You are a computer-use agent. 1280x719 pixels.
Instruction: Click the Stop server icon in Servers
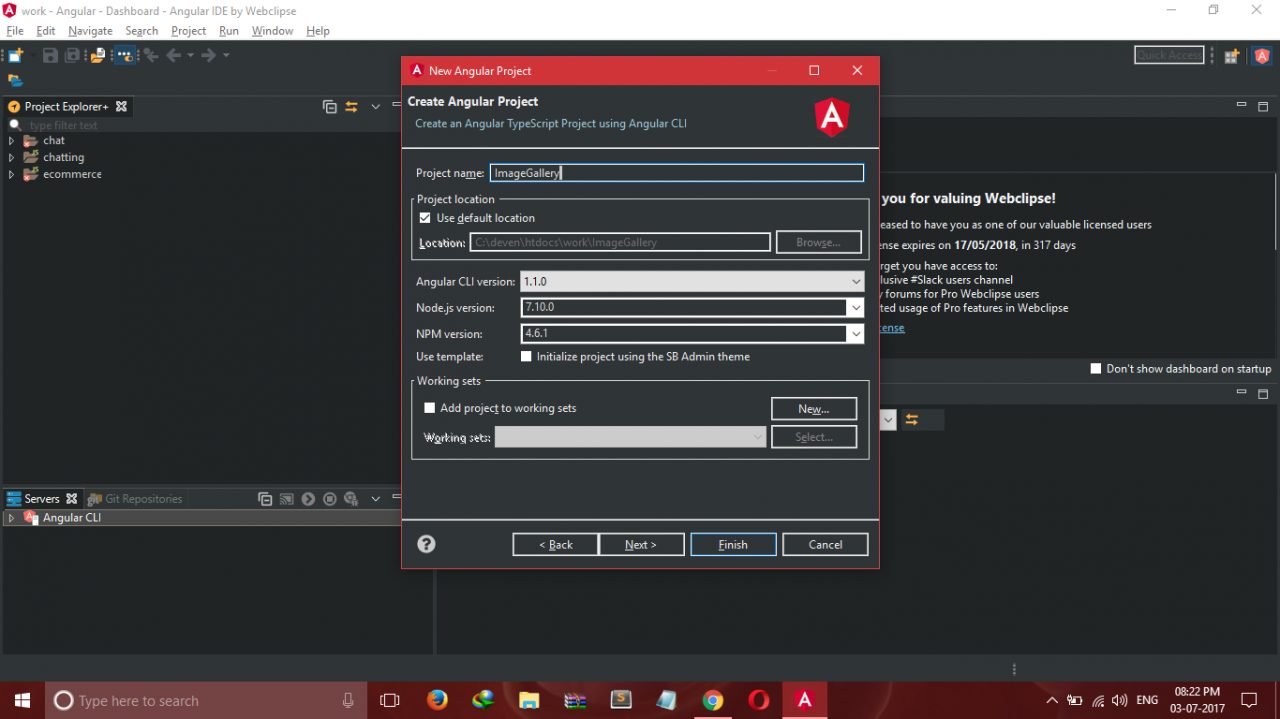tap(329, 499)
